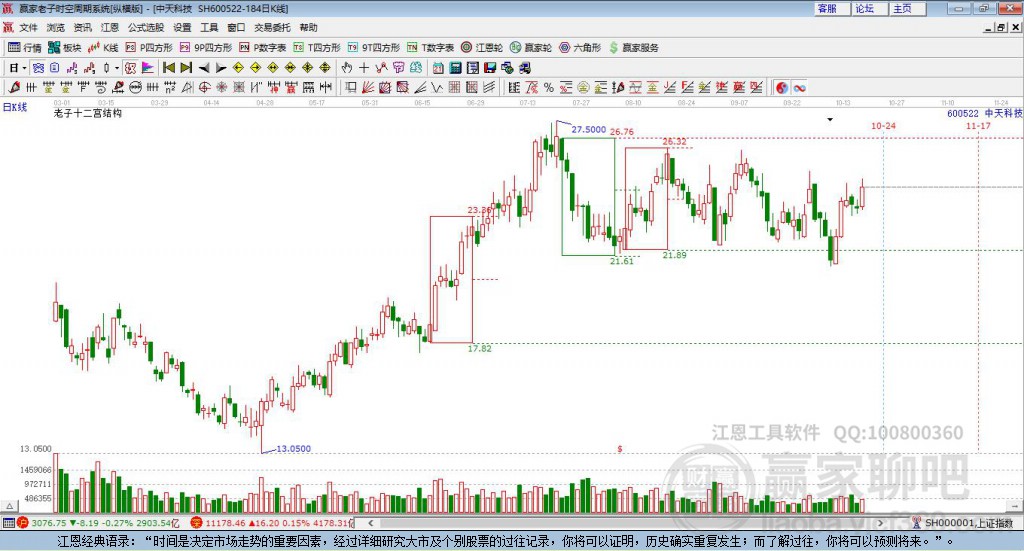Open the calculator icon in toolbar
The image size is (1024, 551).
pos(455,68)
